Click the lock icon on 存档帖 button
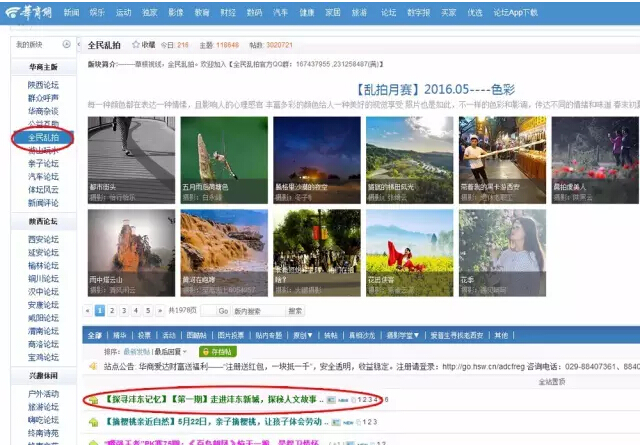Viewport: 642px width, 447px height. pos(206,352)
